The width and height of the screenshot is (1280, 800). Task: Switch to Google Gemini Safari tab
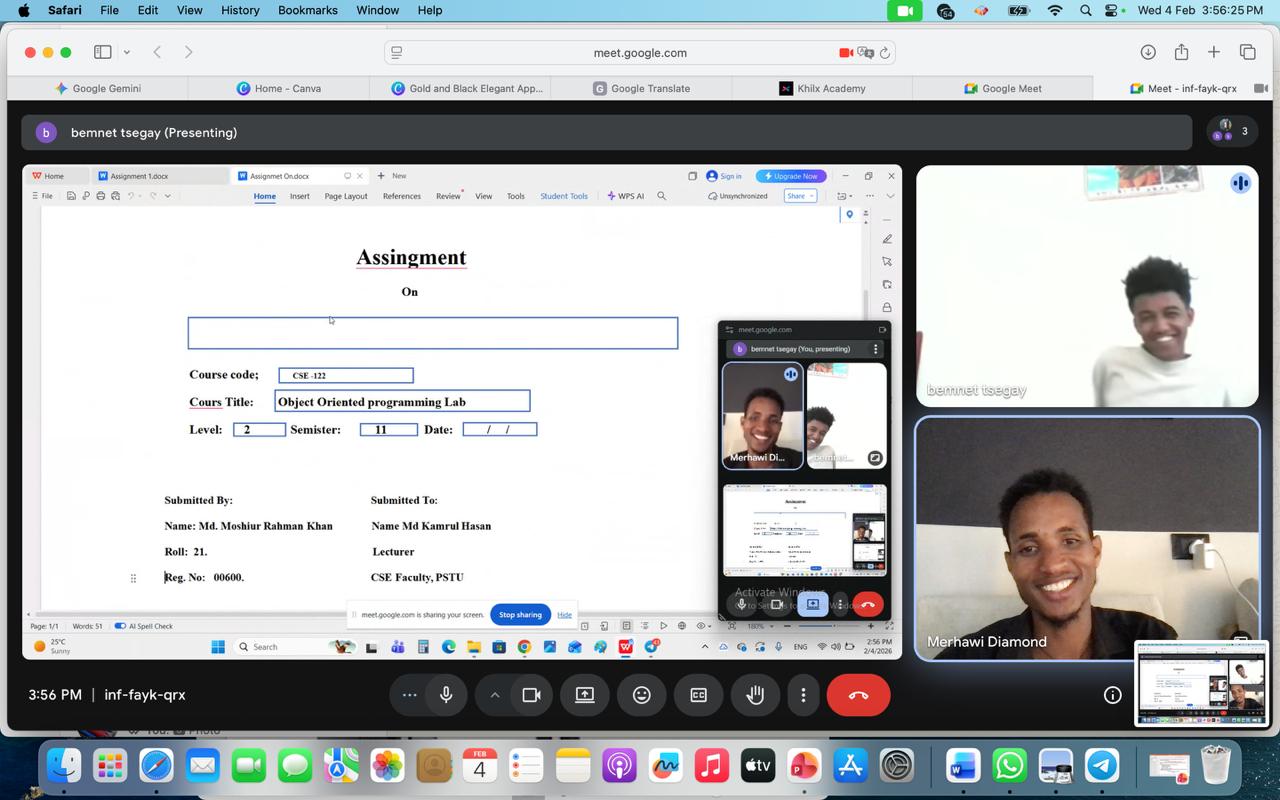point(98,88)
